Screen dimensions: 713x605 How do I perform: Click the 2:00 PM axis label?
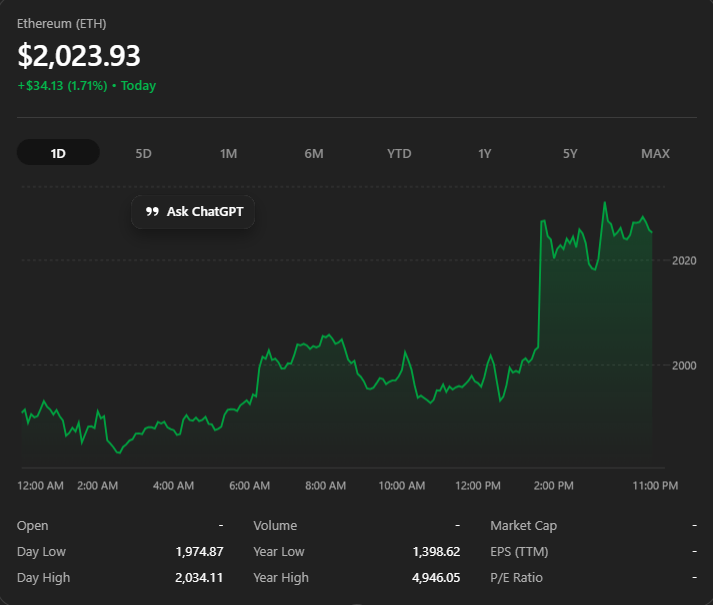coord(553,486)
